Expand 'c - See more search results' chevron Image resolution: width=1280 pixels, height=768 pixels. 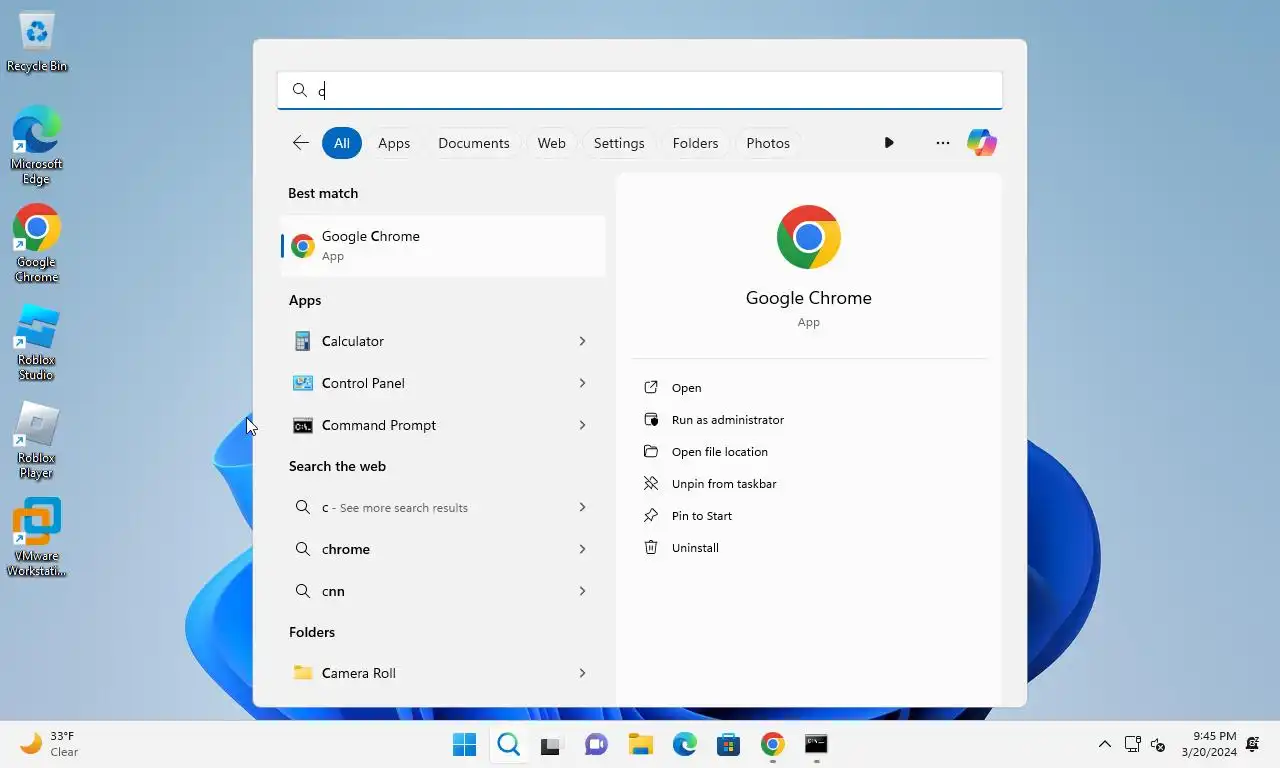pos(582,507)
